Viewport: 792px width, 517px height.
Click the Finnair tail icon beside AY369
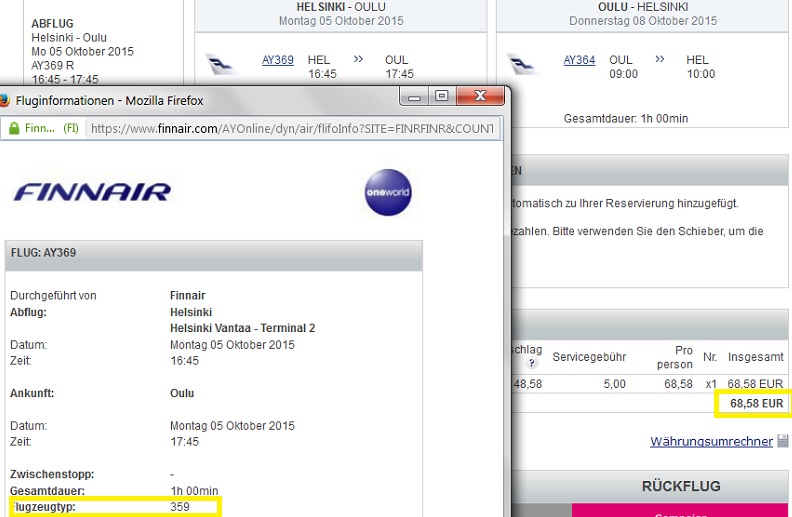(221, 64)
